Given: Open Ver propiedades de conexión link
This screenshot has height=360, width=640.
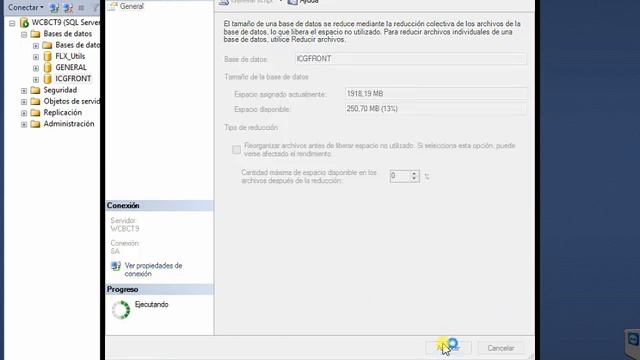Looking at the screenshot, I should pos(153,270).
